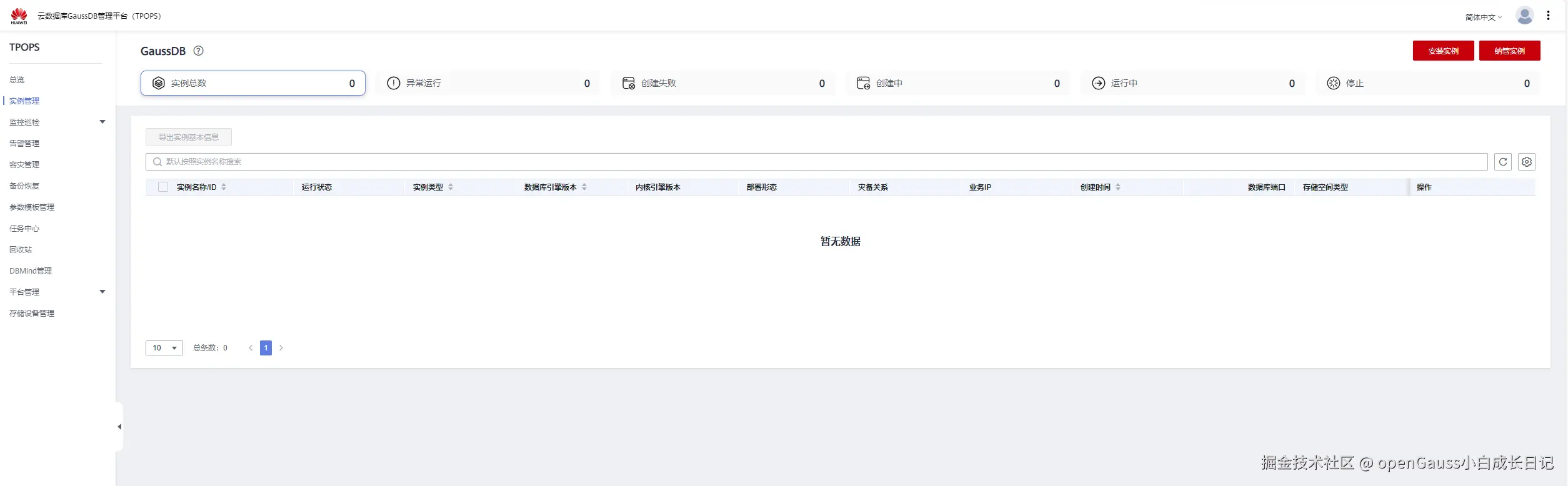The height and width of the screenshot is (486, 1568).
Task: Filter by 创建中 card
Action: pyautogui.click(x=957, y=83)
